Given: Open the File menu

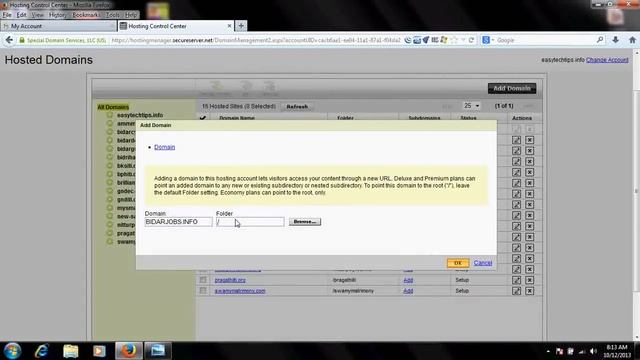Looking at the screenshot, I should coord(7,15).
